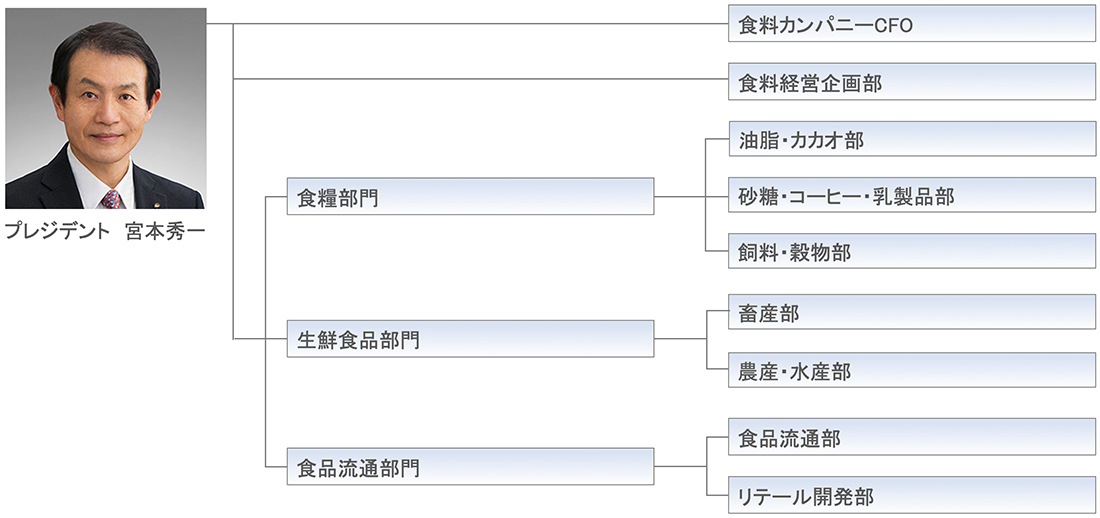Screen dimensions: 1100x518
Task: Click the 食糧部門 division box
Action: [x=470, y=197]
